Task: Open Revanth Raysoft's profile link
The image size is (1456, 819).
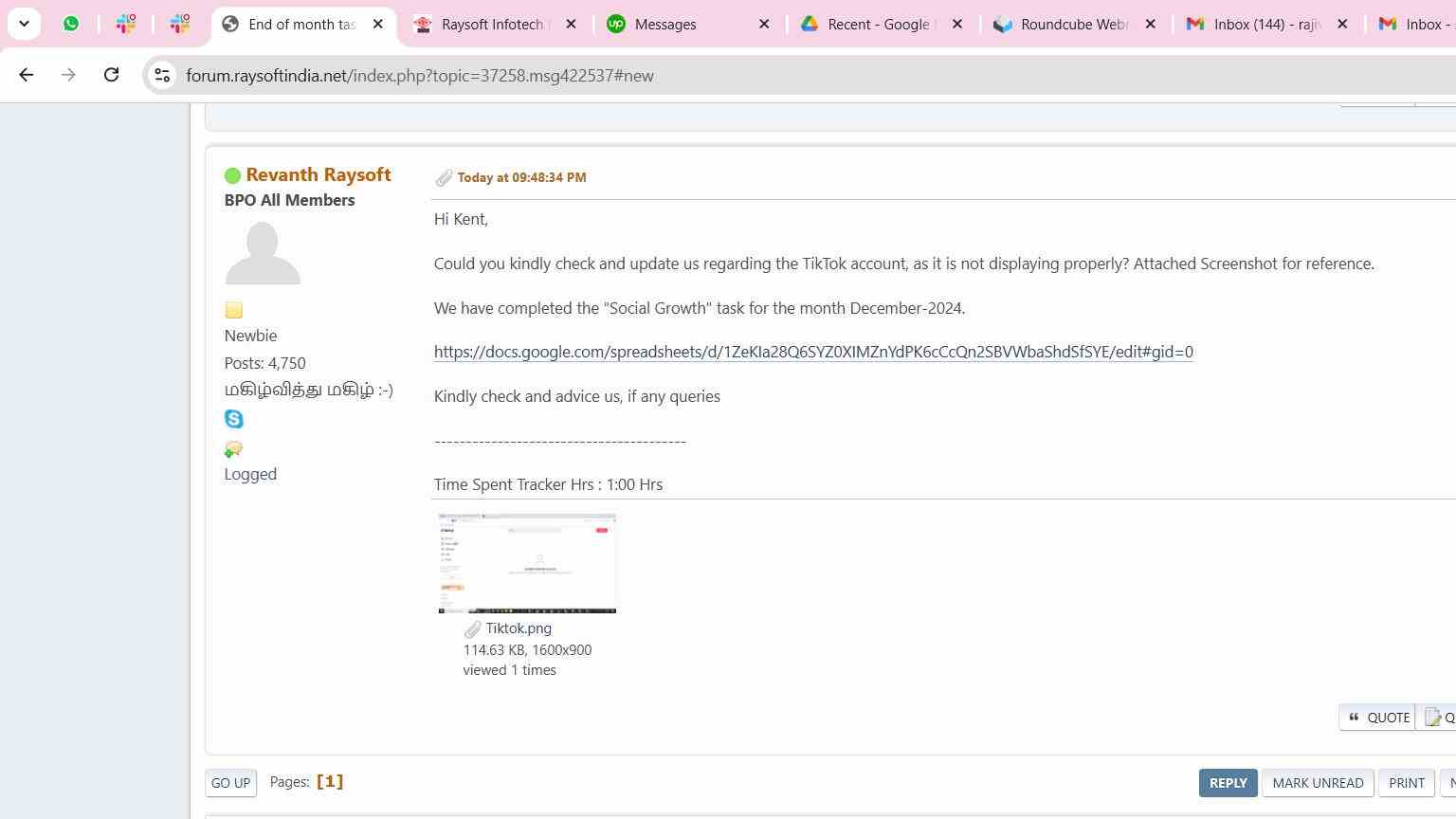Action: click(318, 174)
